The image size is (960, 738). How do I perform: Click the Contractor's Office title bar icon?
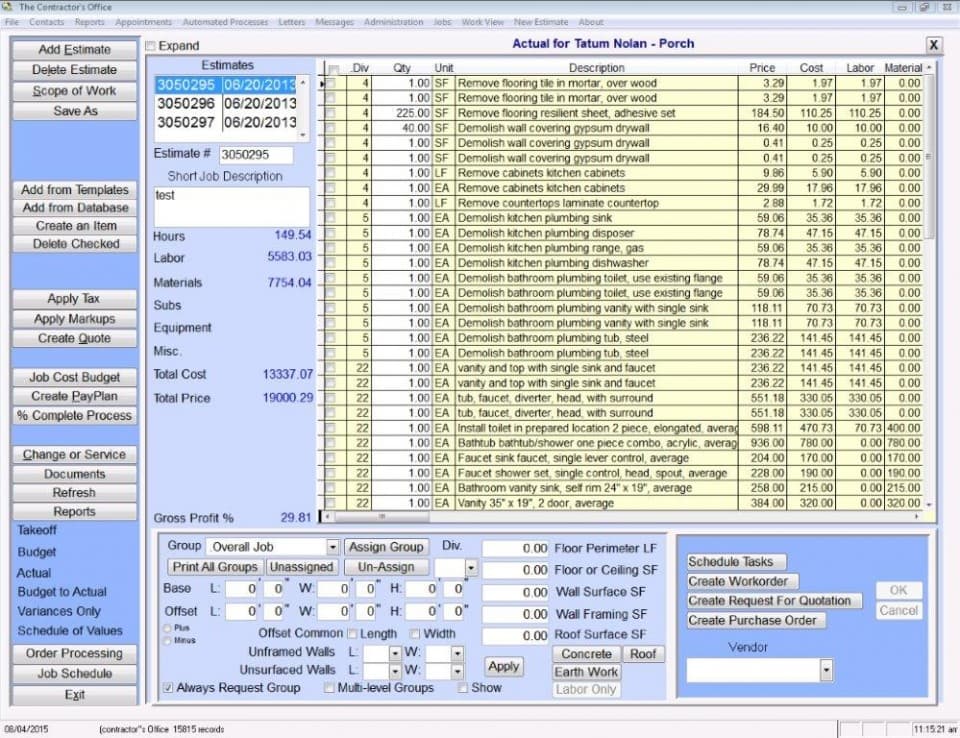pos(7,7)
